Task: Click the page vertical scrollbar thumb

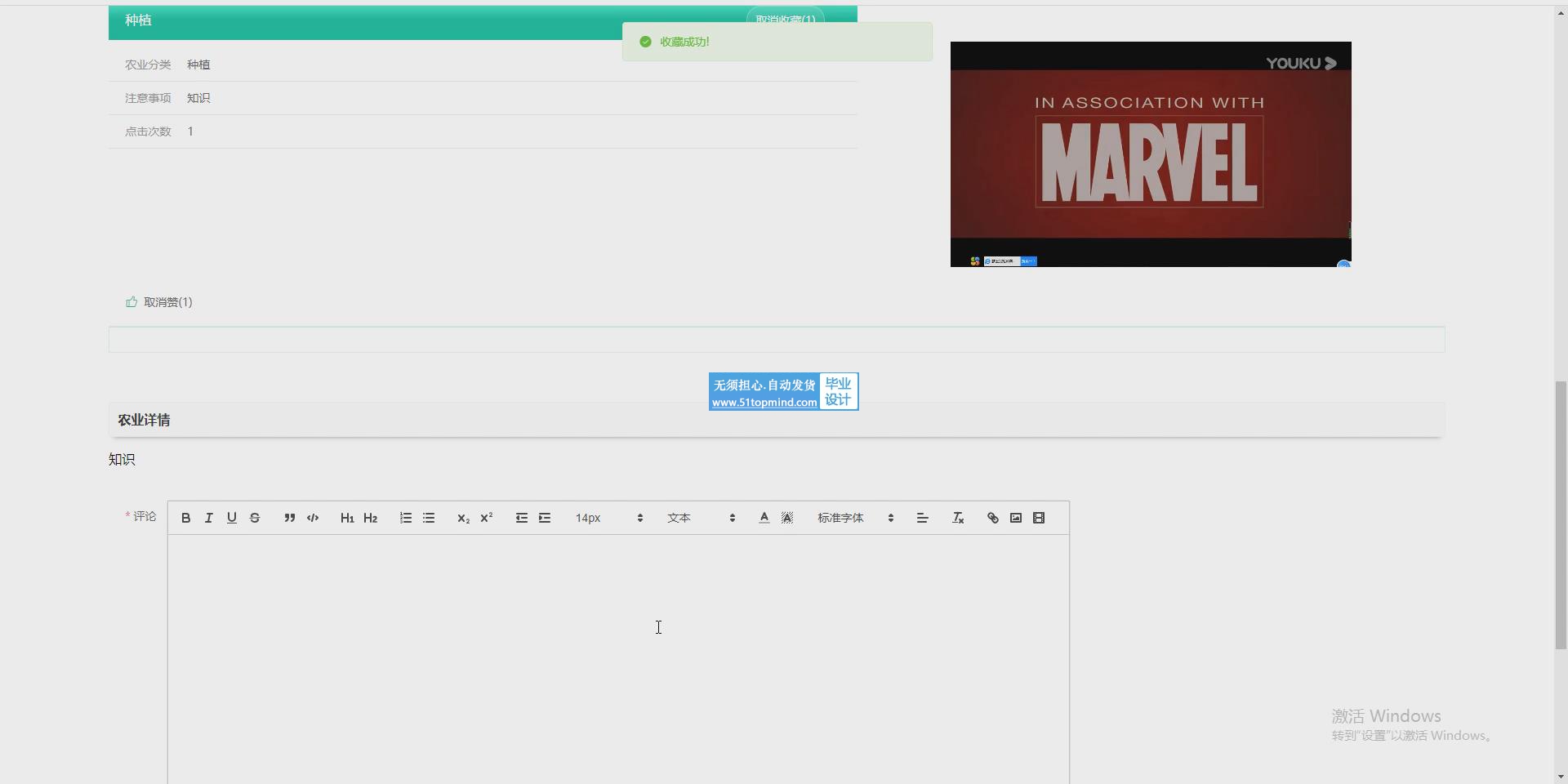Action: click(x=1561, y=514)
